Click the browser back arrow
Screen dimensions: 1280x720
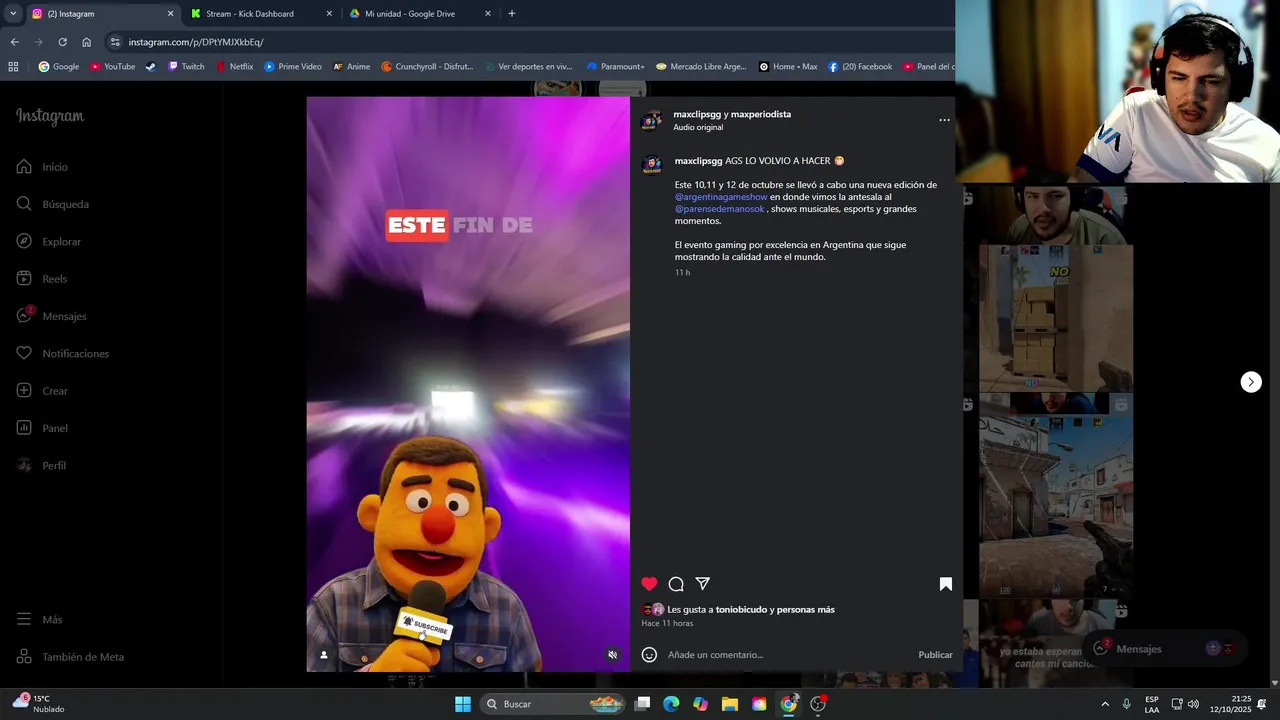(14, 42)
